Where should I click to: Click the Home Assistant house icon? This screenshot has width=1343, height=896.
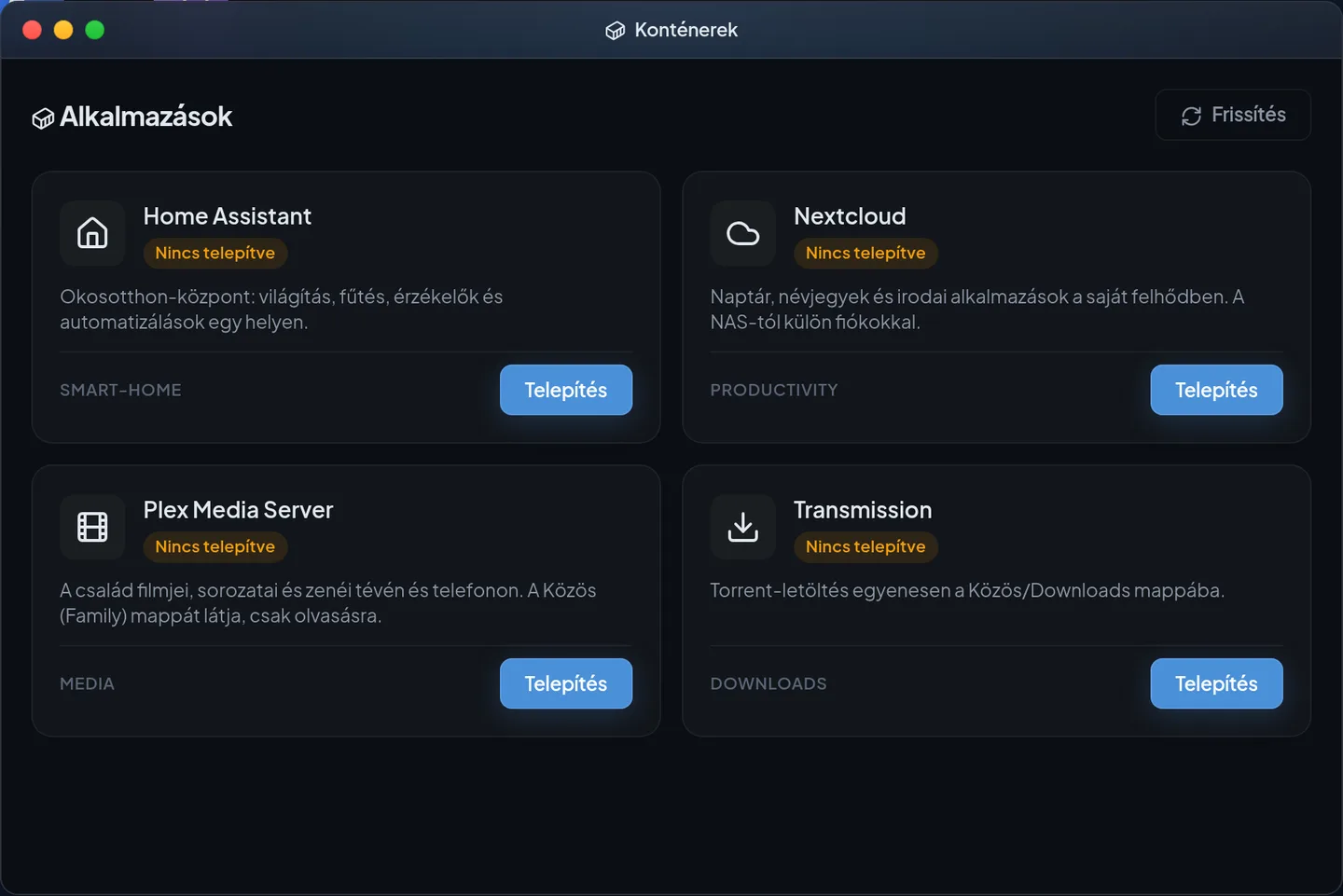pyautogui.click(x=92, y=233)
